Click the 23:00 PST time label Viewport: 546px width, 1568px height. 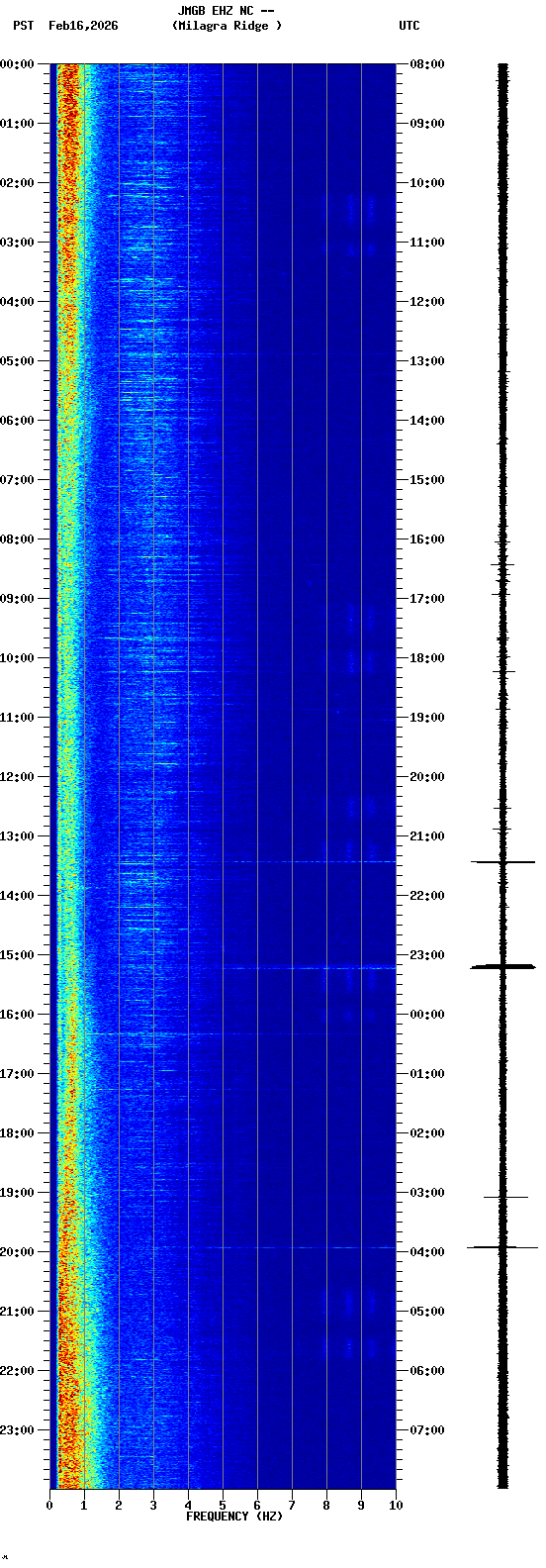pyautogui.click(x=18, y=1430)
